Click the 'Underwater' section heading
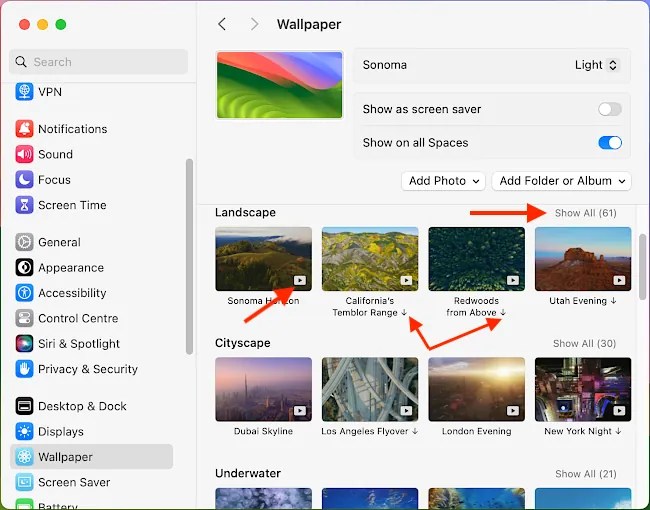650x510 pixels. (248, 473)
